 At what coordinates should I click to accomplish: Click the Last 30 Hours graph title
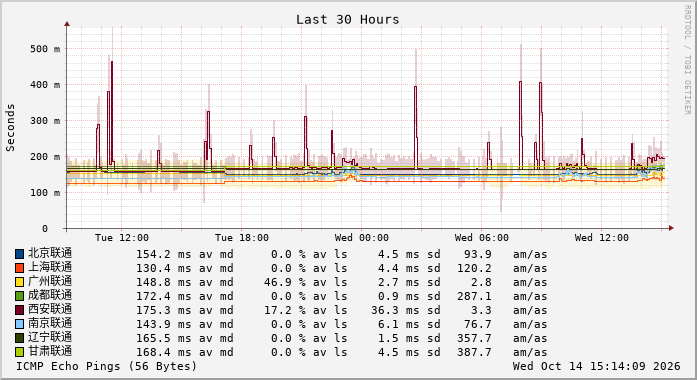pos(348,20)
